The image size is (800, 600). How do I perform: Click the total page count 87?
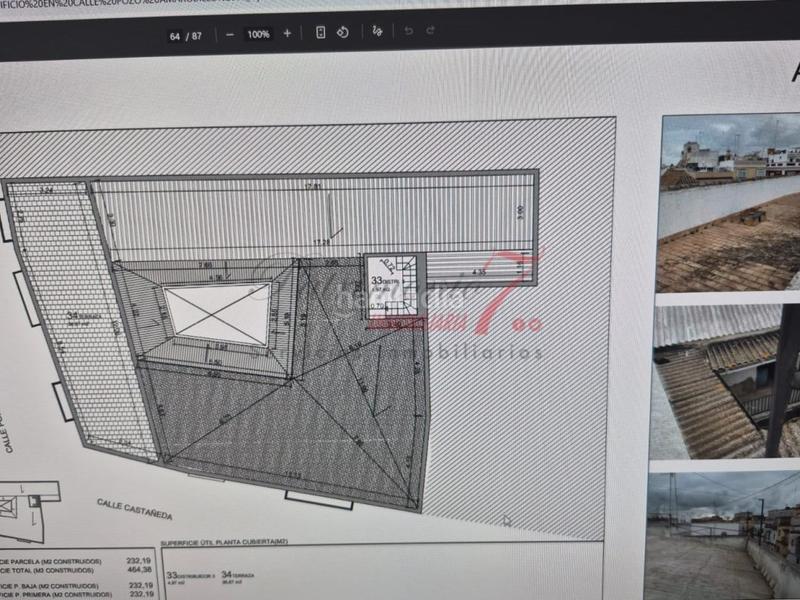pyautogui.click(x=197, y=35)
